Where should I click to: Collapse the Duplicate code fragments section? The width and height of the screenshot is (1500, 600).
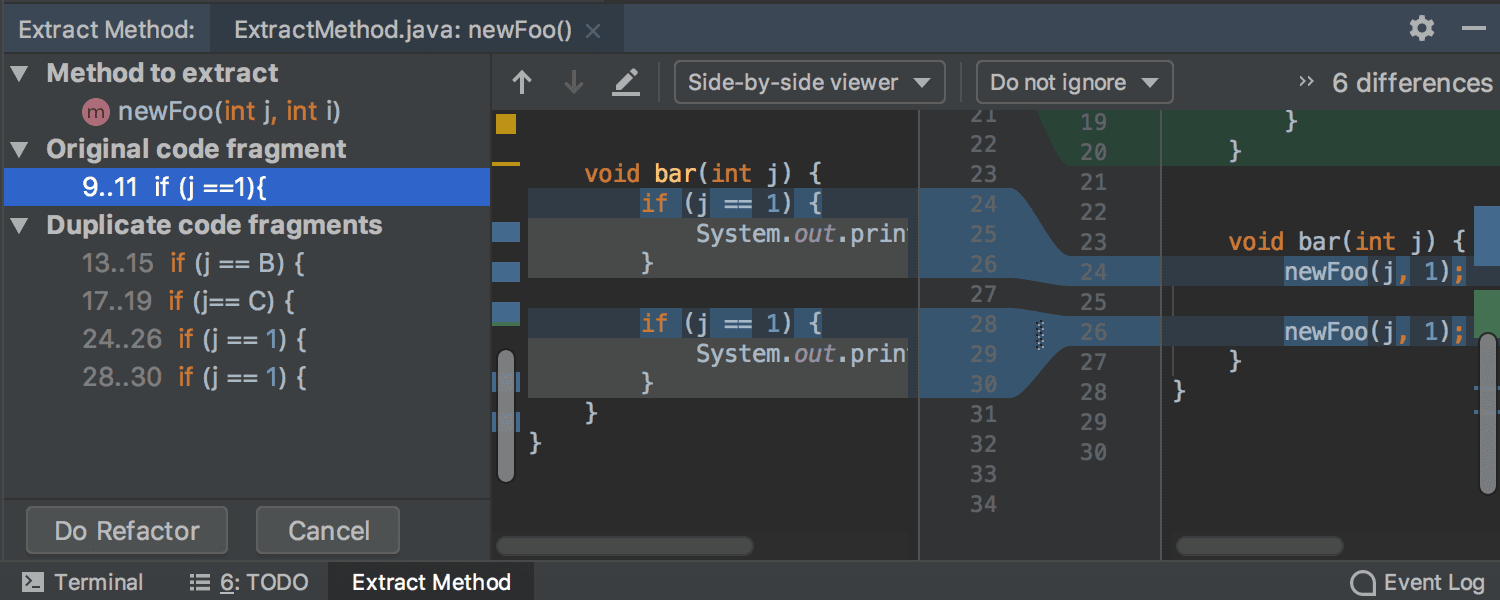pos(17,225)
